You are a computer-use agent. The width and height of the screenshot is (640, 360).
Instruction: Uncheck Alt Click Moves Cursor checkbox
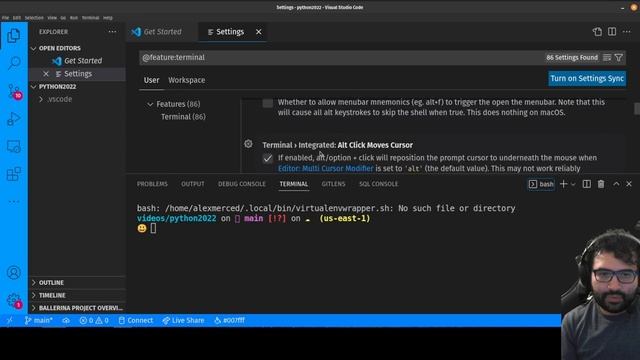(x=267, y=158)
